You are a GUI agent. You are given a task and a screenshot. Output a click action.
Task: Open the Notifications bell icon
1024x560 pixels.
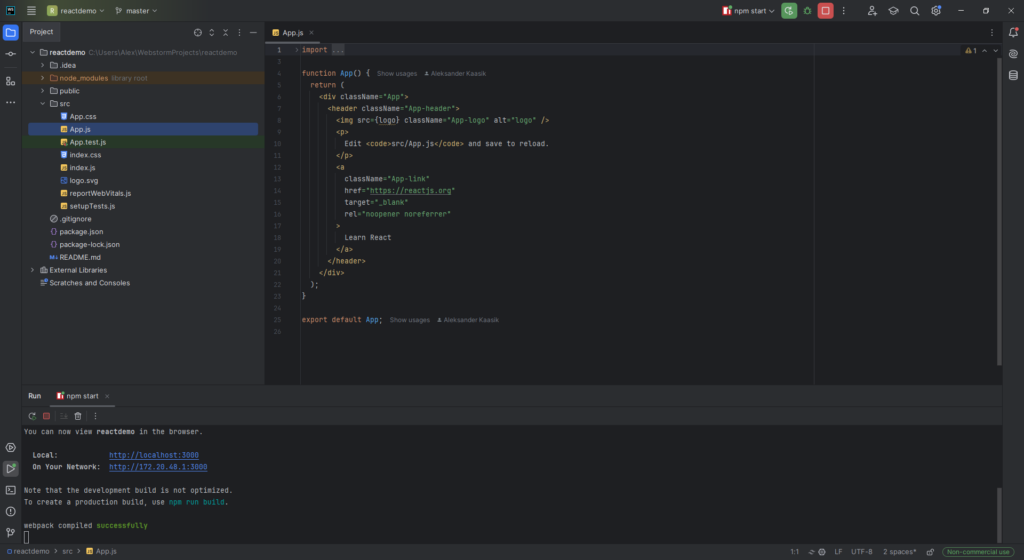(1013, 32)
